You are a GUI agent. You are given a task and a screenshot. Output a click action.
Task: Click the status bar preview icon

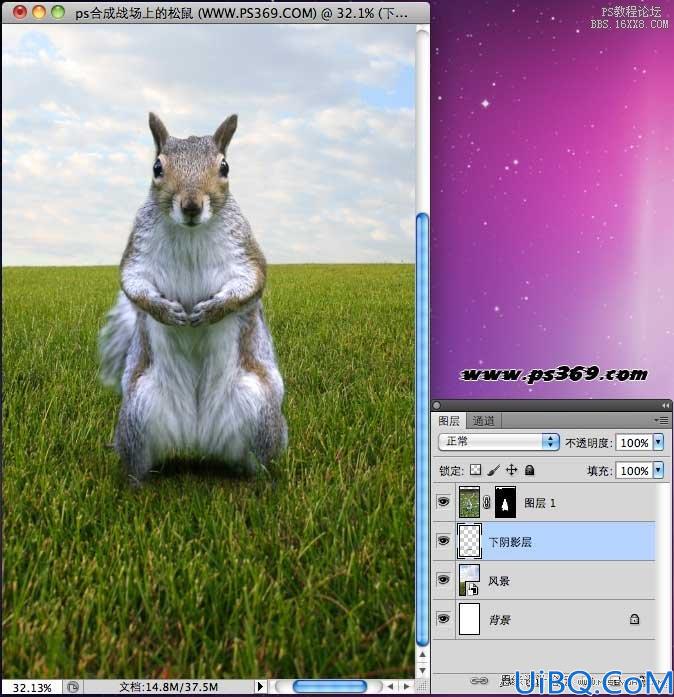click(72, 687)
